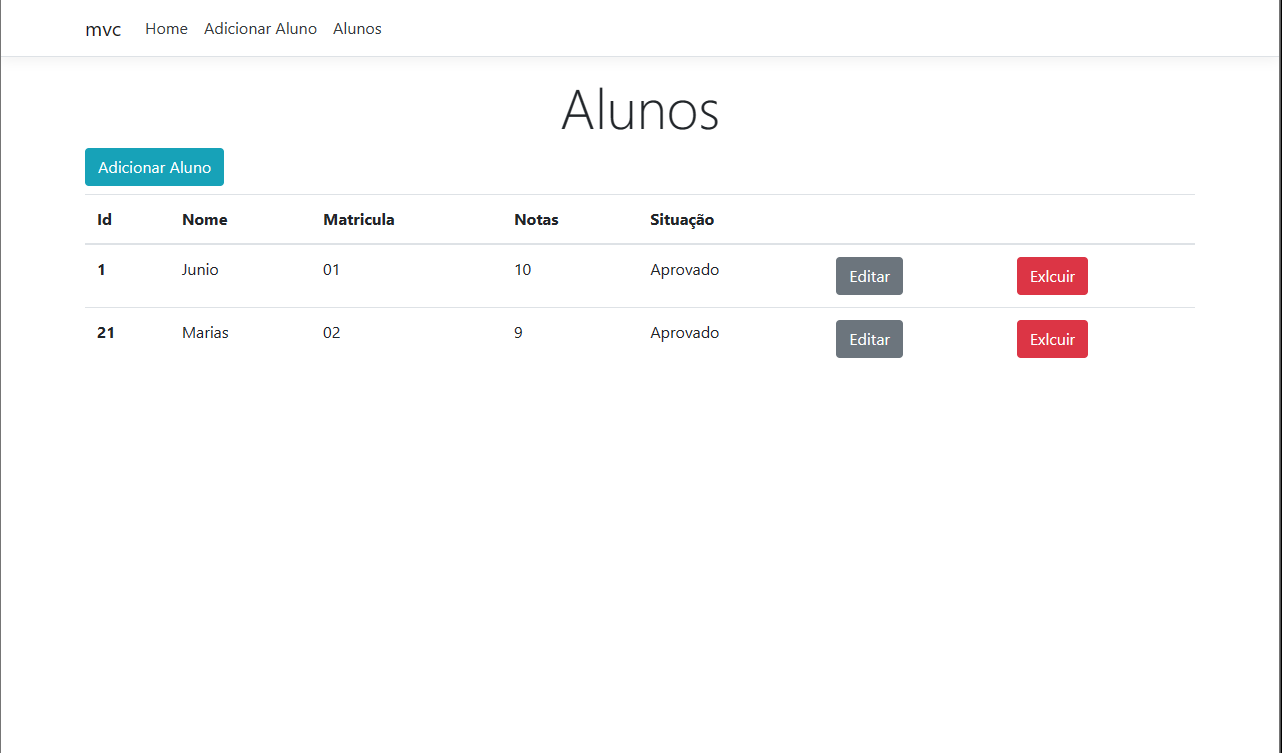Click the matricula 02 for Marias
This screenshot has width=1282, height=753.
(332, 332)
